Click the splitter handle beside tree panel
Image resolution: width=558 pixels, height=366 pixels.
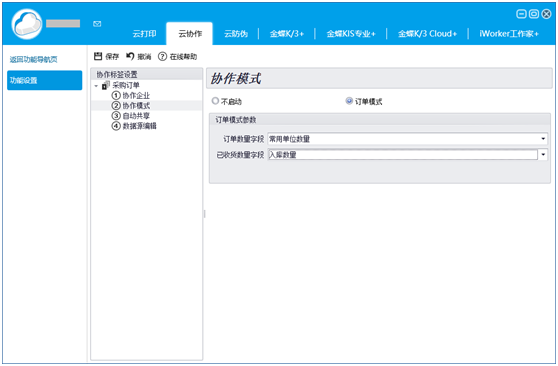click(x=205, y=214)
